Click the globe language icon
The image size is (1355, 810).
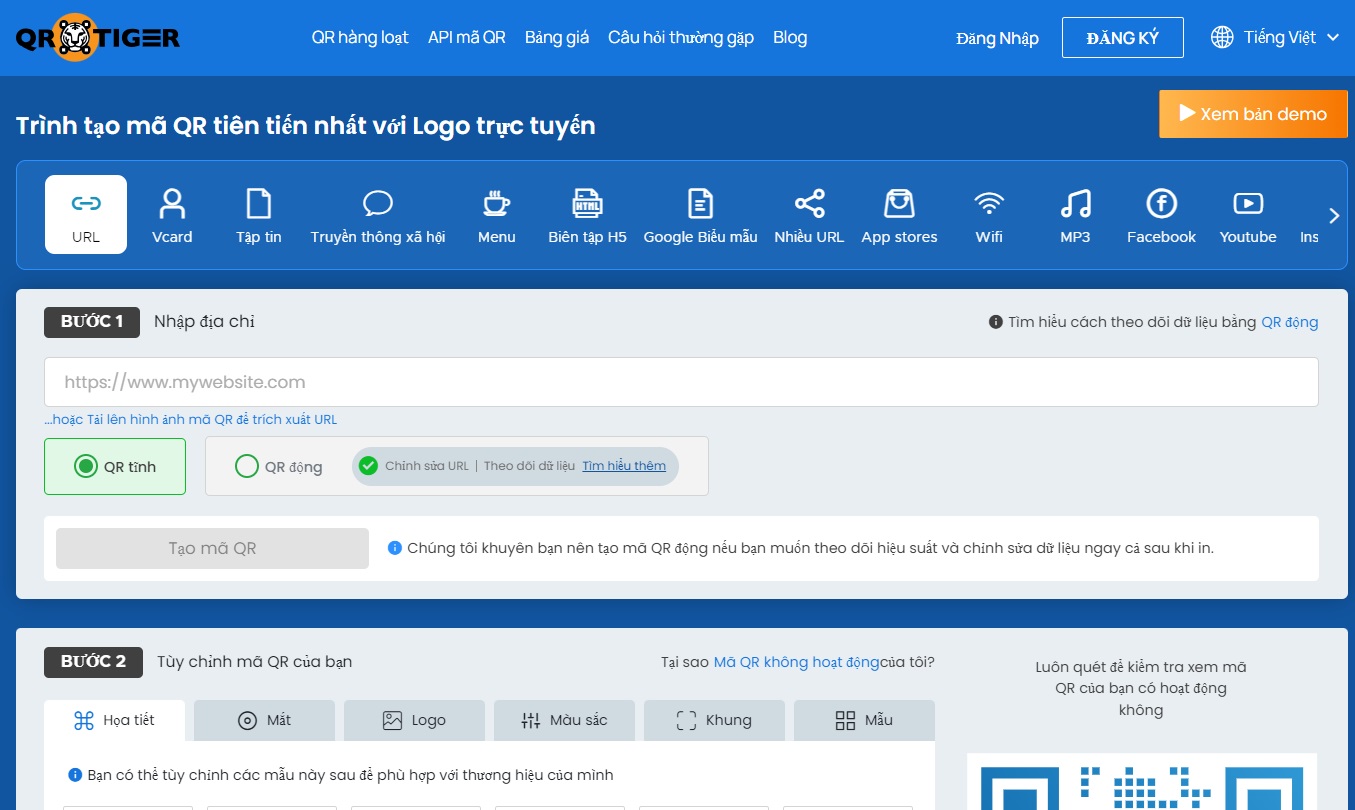[1222, 37]
